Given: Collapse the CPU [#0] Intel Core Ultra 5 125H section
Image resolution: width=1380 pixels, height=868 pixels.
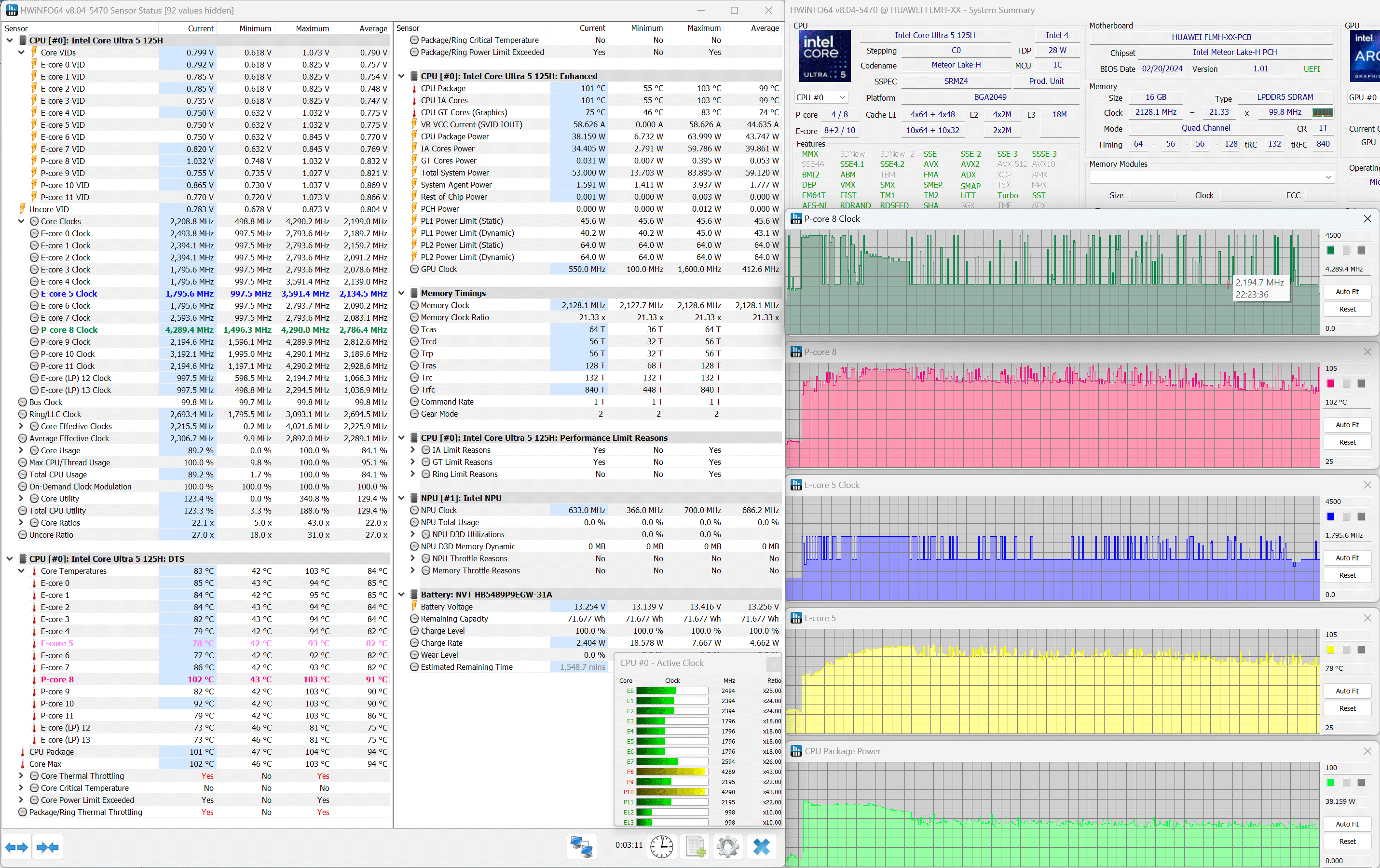Looking at the screenshot, I should pos(9,41).
